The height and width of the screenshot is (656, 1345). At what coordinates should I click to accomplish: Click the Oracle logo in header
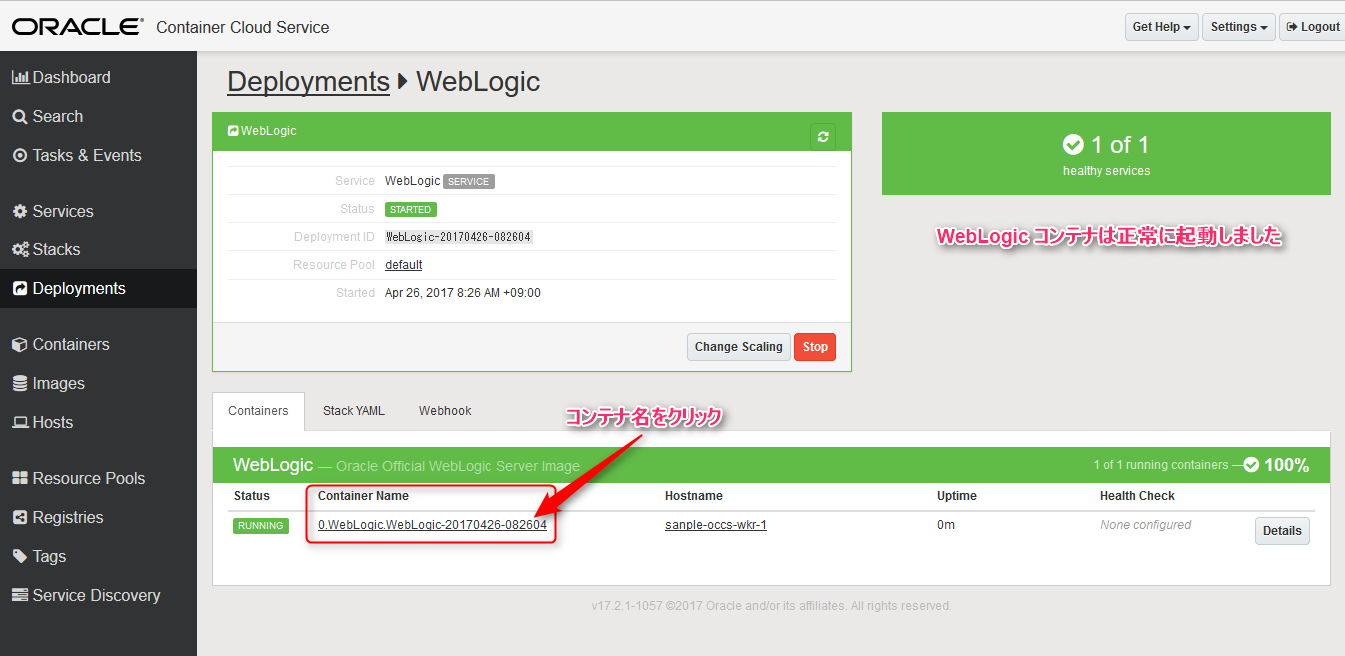click(x=78, y=27)
